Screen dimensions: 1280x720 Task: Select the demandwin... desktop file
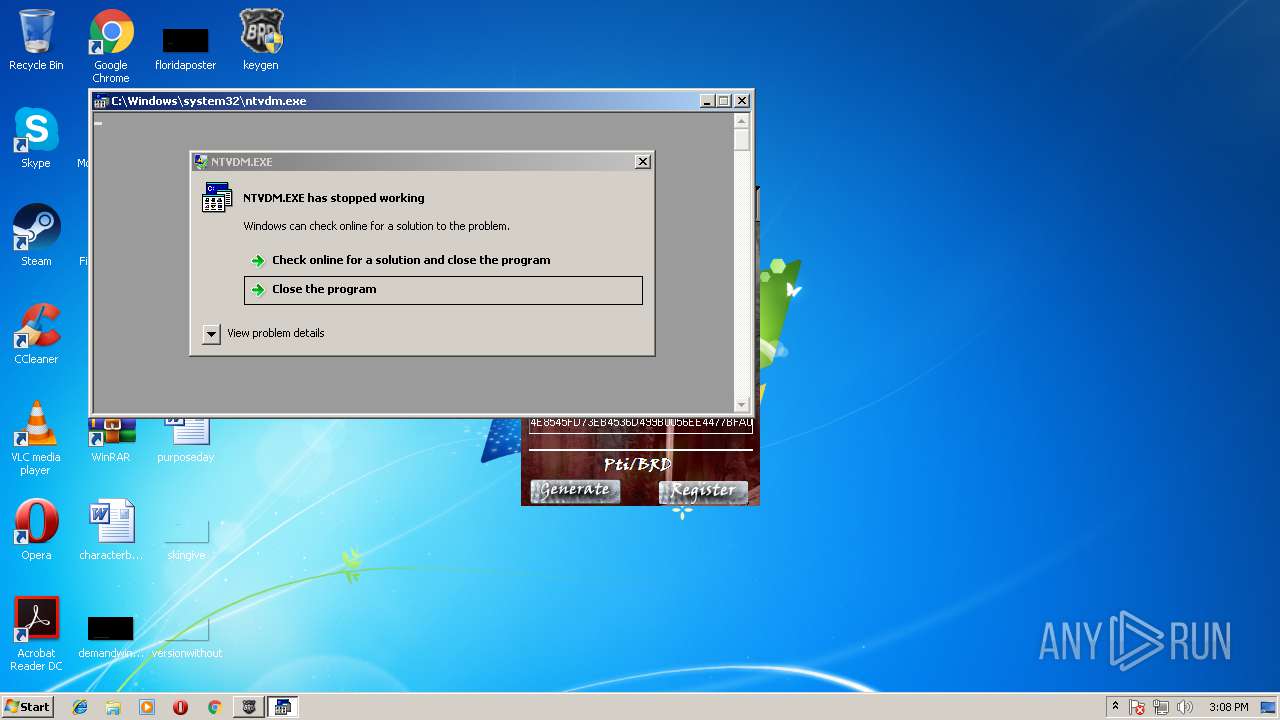(x=111, y=636)
